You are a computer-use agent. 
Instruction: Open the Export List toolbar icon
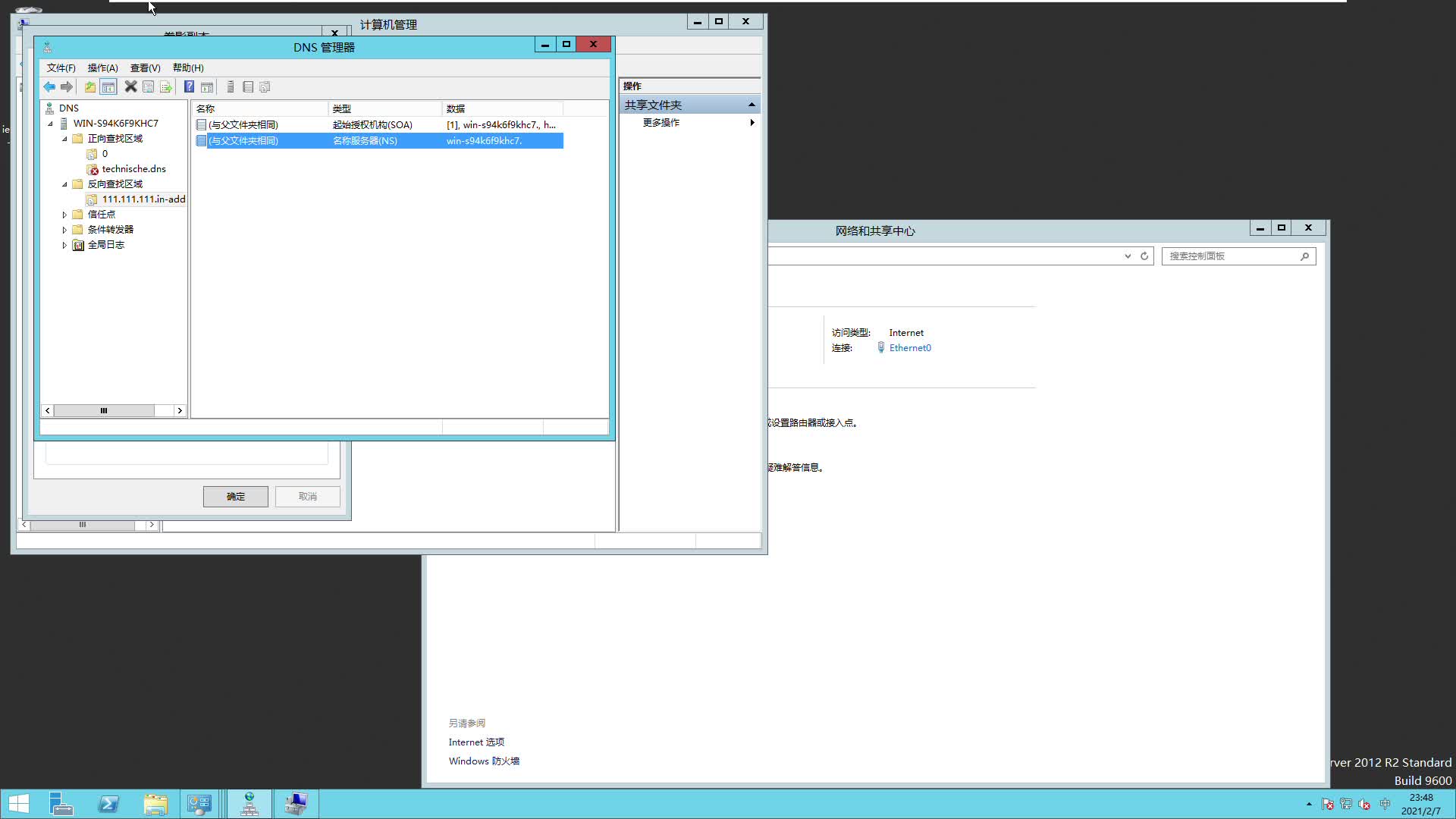click(166, 86)
